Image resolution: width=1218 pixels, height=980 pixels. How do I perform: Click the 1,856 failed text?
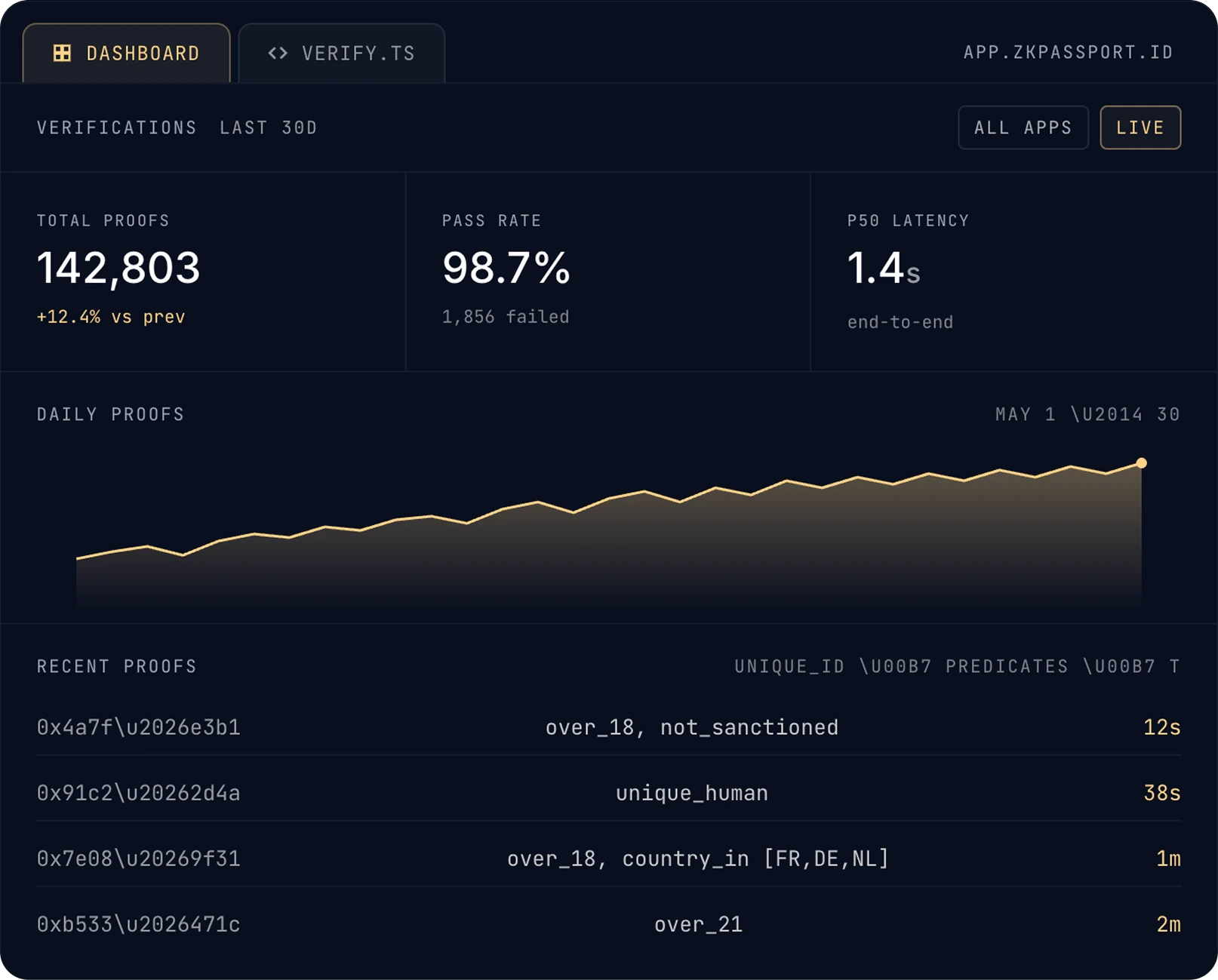tap(506, 317)
